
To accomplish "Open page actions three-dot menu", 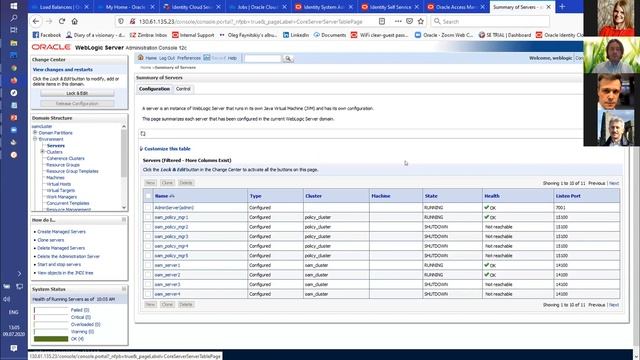I will click(x=398, y=21).
